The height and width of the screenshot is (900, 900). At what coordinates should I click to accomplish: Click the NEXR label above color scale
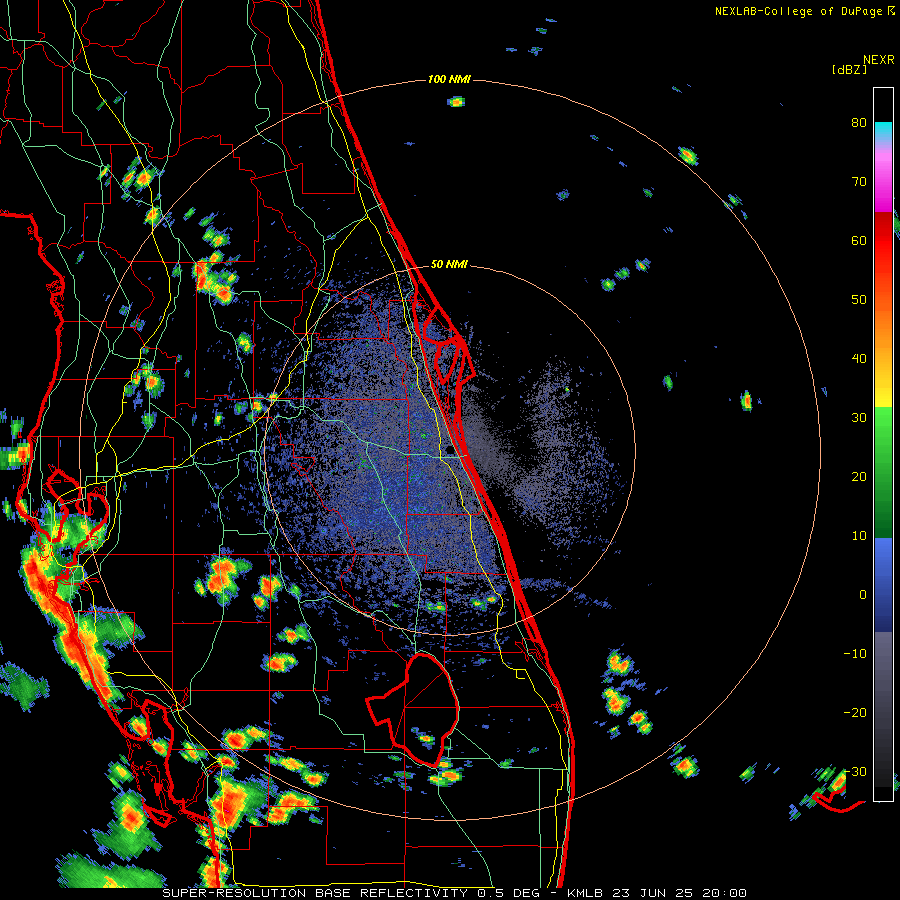(x=879, y=60)
